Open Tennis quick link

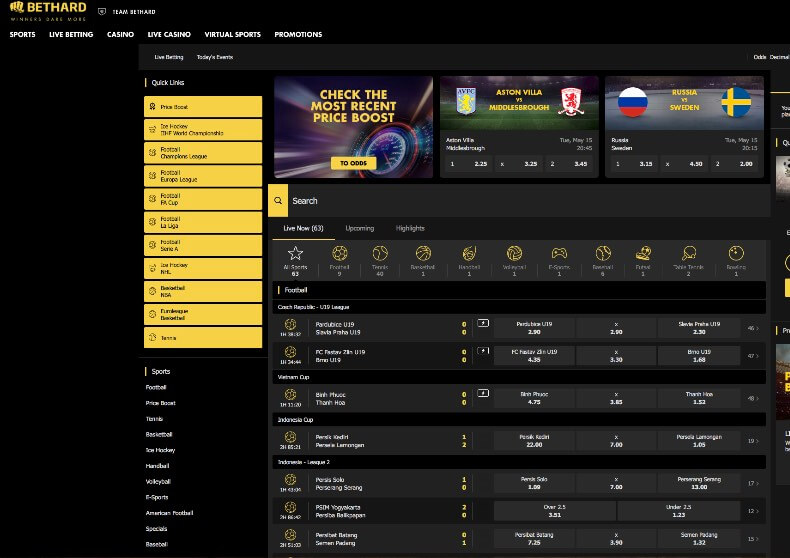click(x=203, y=337)
